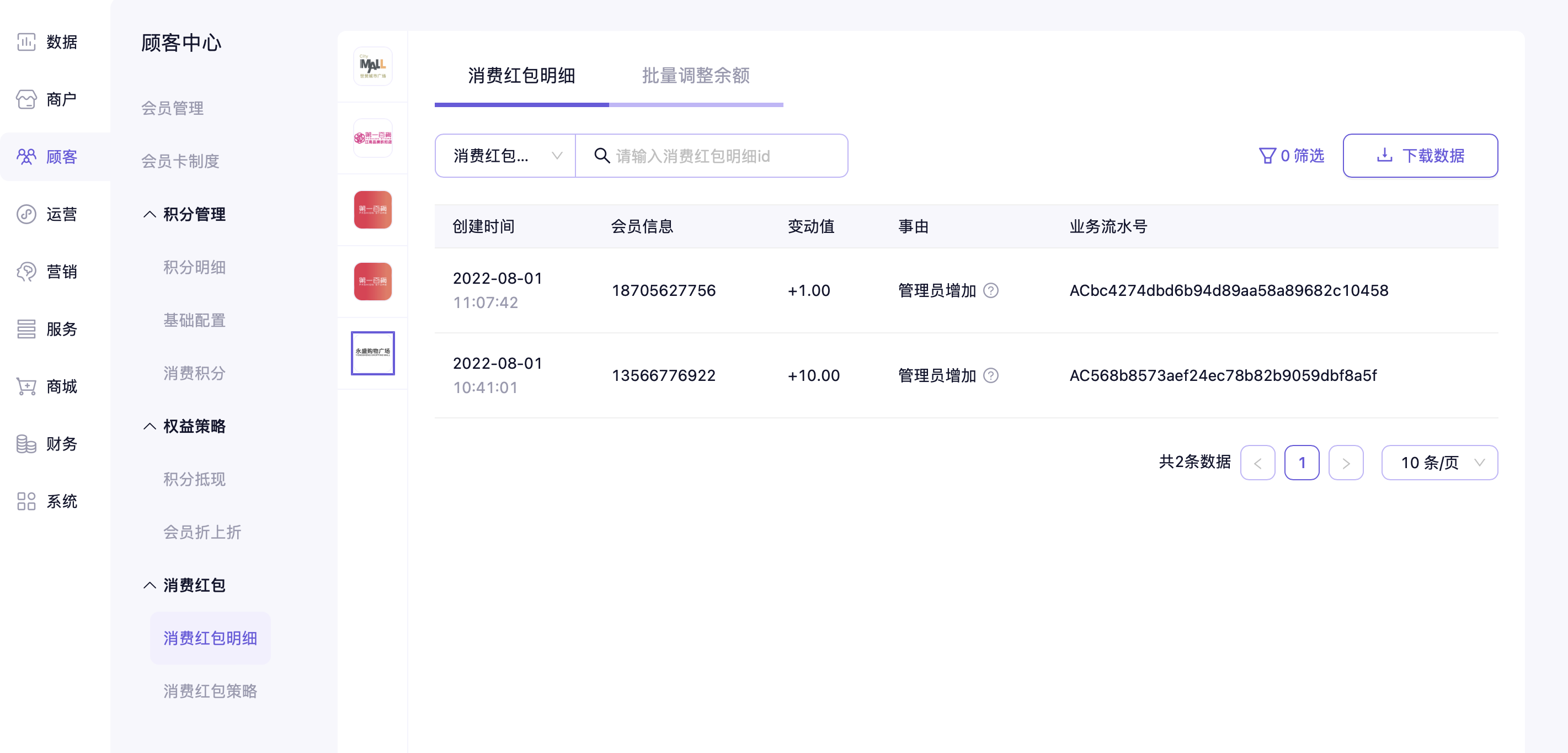Switch to the 批量调整余额 tab

[695, 76]
